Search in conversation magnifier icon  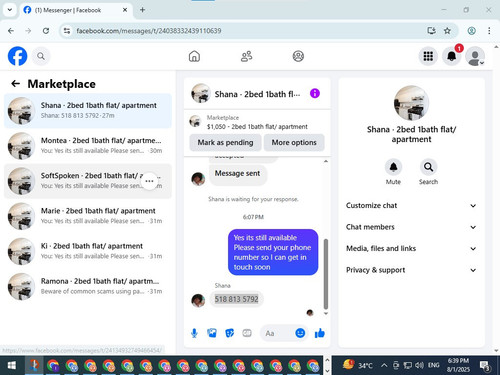point(428,167)
